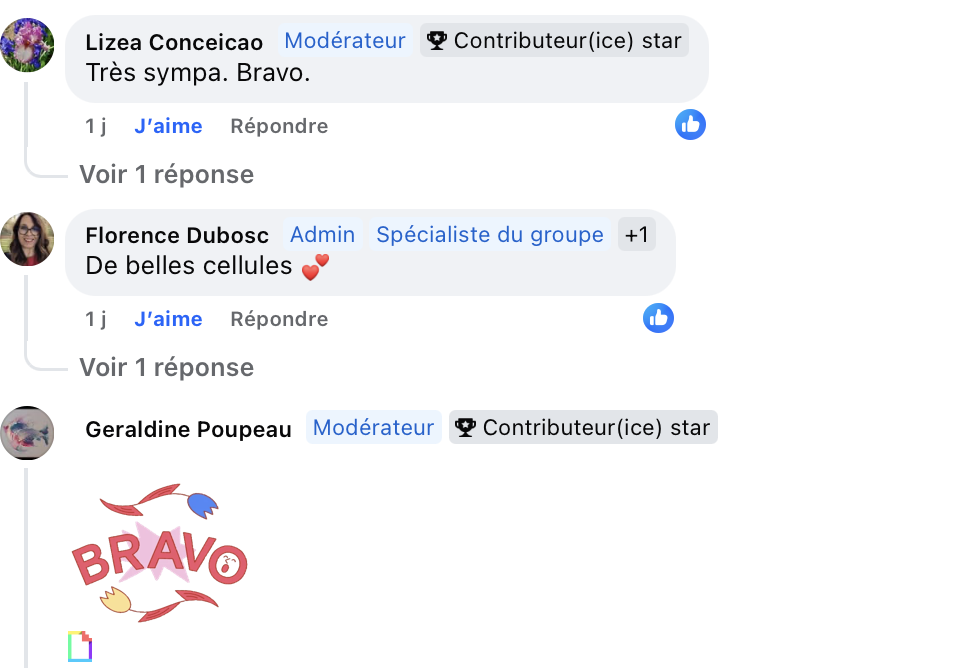Viewport: 964px width, 668px height.
Task: Toggle J'aime on Lizea's comment
Action: [x=168, y=126]
